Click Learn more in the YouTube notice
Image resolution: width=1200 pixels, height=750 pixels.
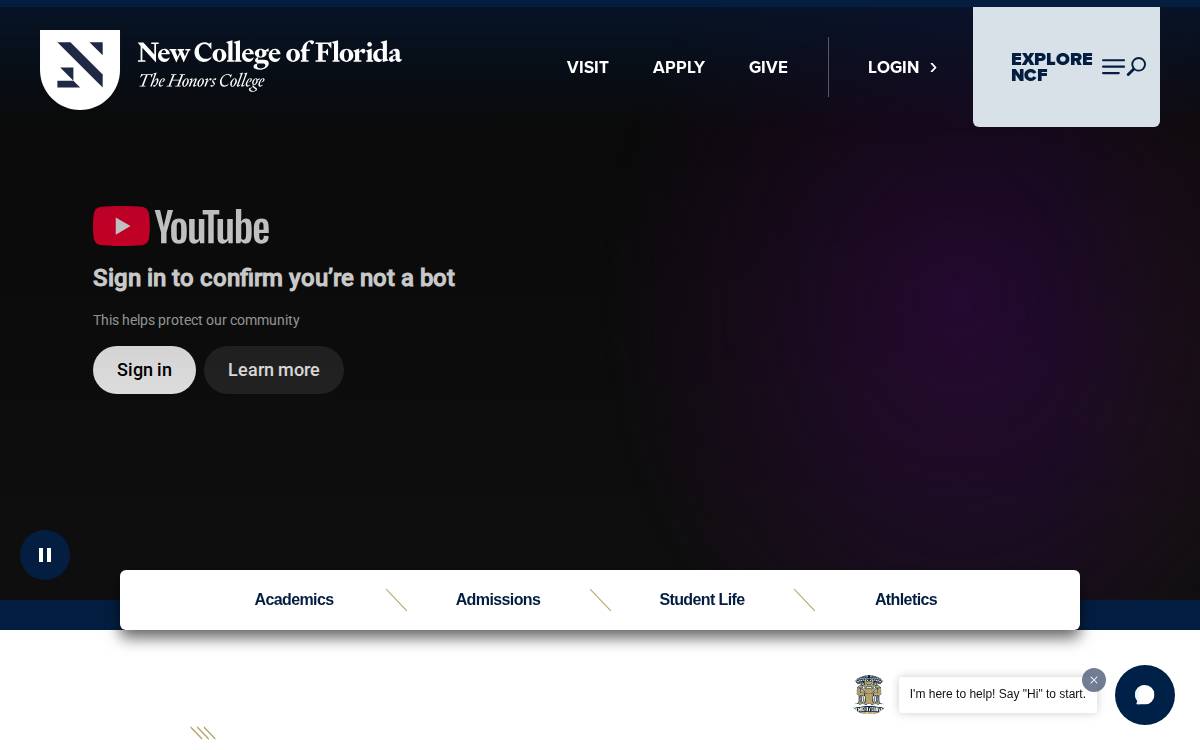(274, 370)
